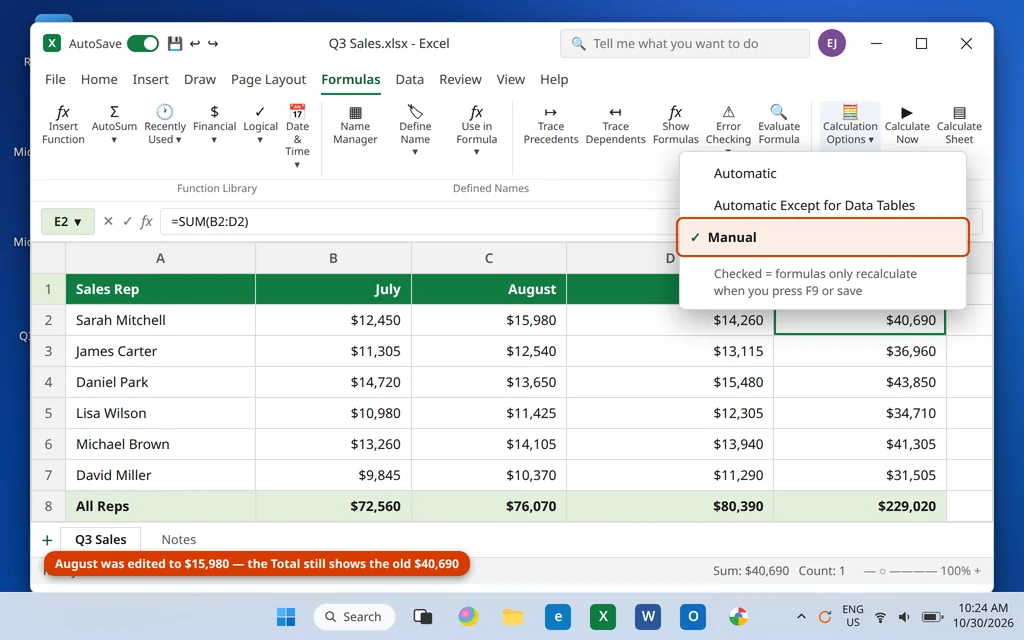Click the Define Name tag icon
1024x640 pixels.
tap(415, 111)
